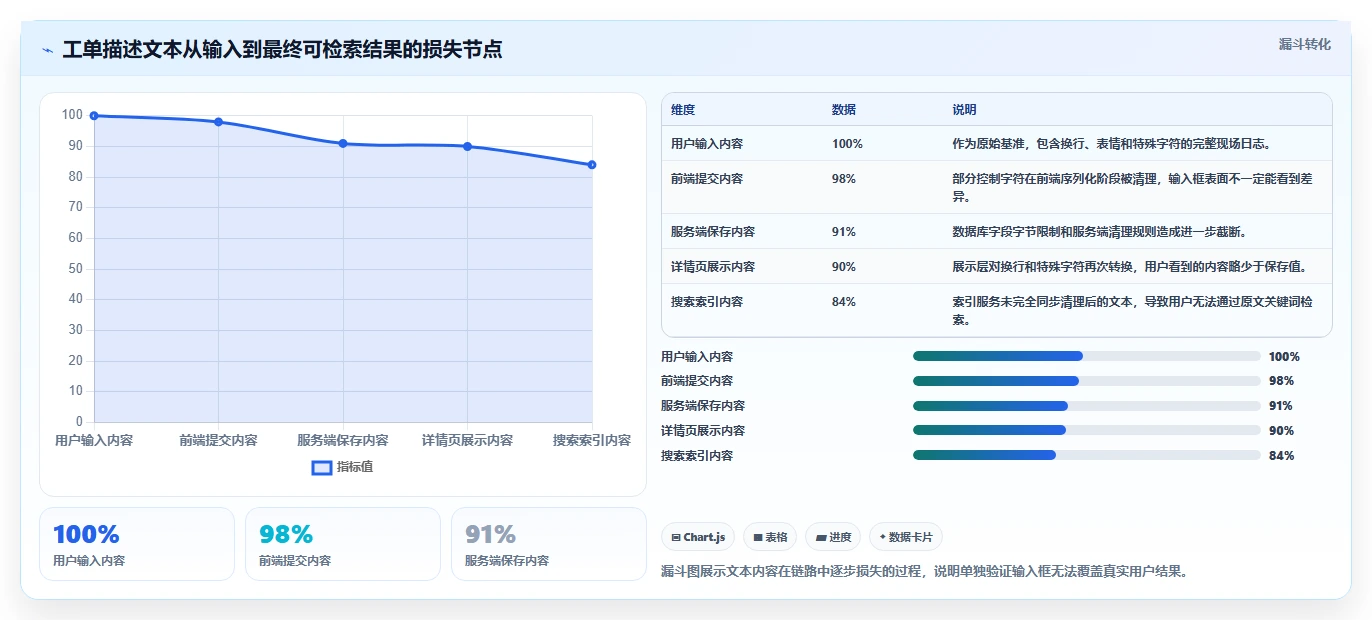The image size is (1372, 620).
Task: Click the 维度 table column header
Action: (x=683, y=110)
